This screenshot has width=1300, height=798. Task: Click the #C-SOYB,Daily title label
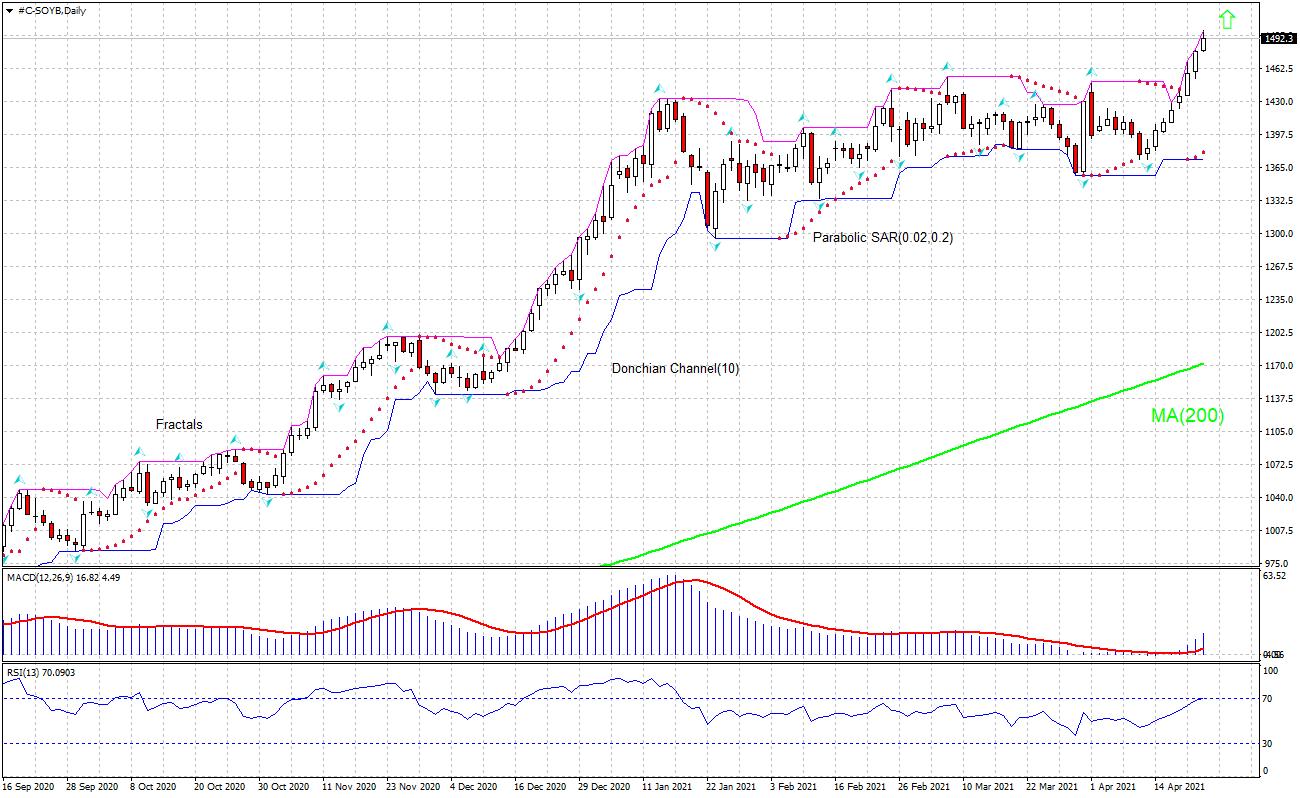tap(52, 12)
